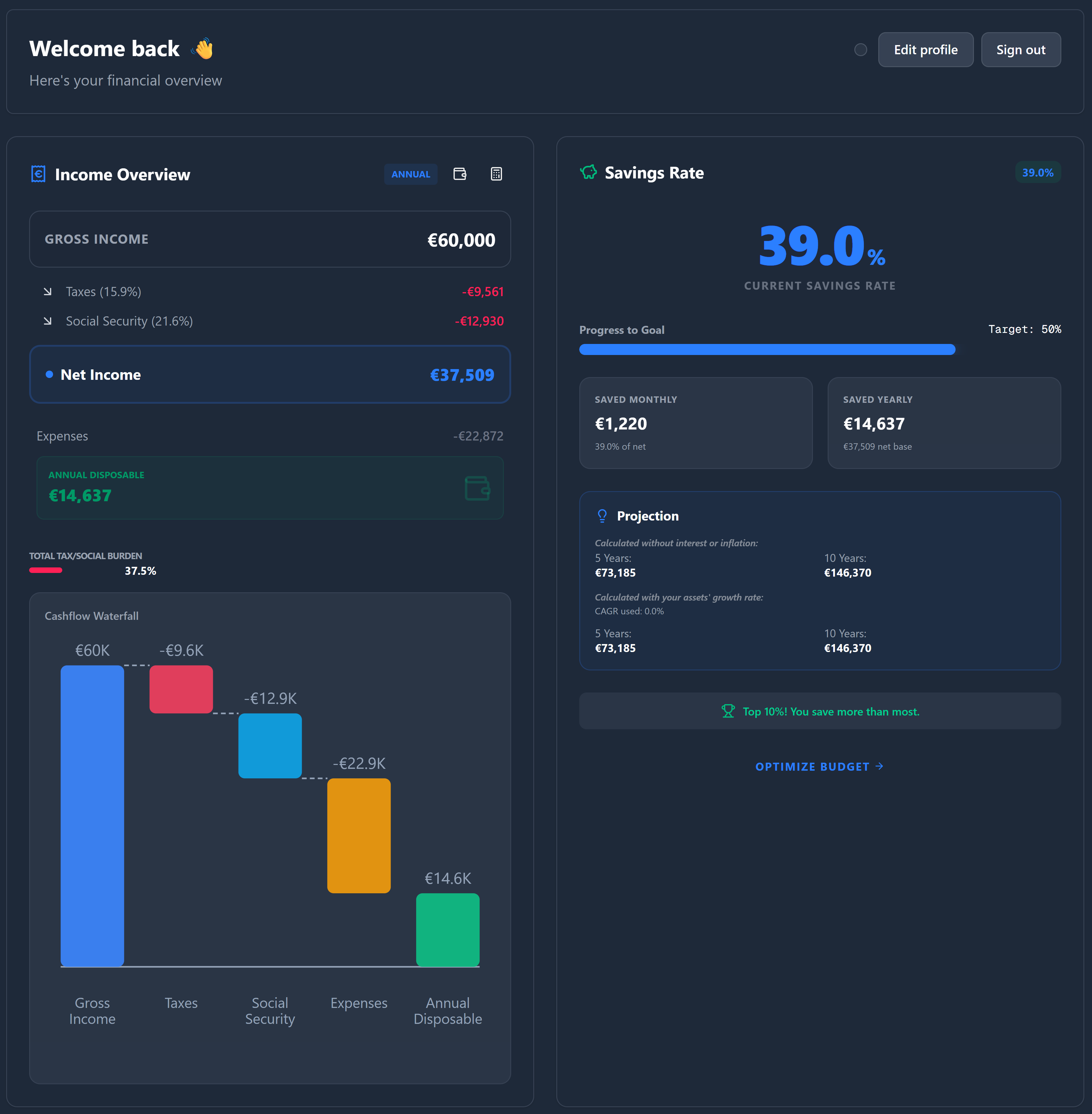Image resolution: width=1092 pixels, height=1114 pixels.
Task: Open the calculator icon in Income Overview
Action: tap(496, 174)
